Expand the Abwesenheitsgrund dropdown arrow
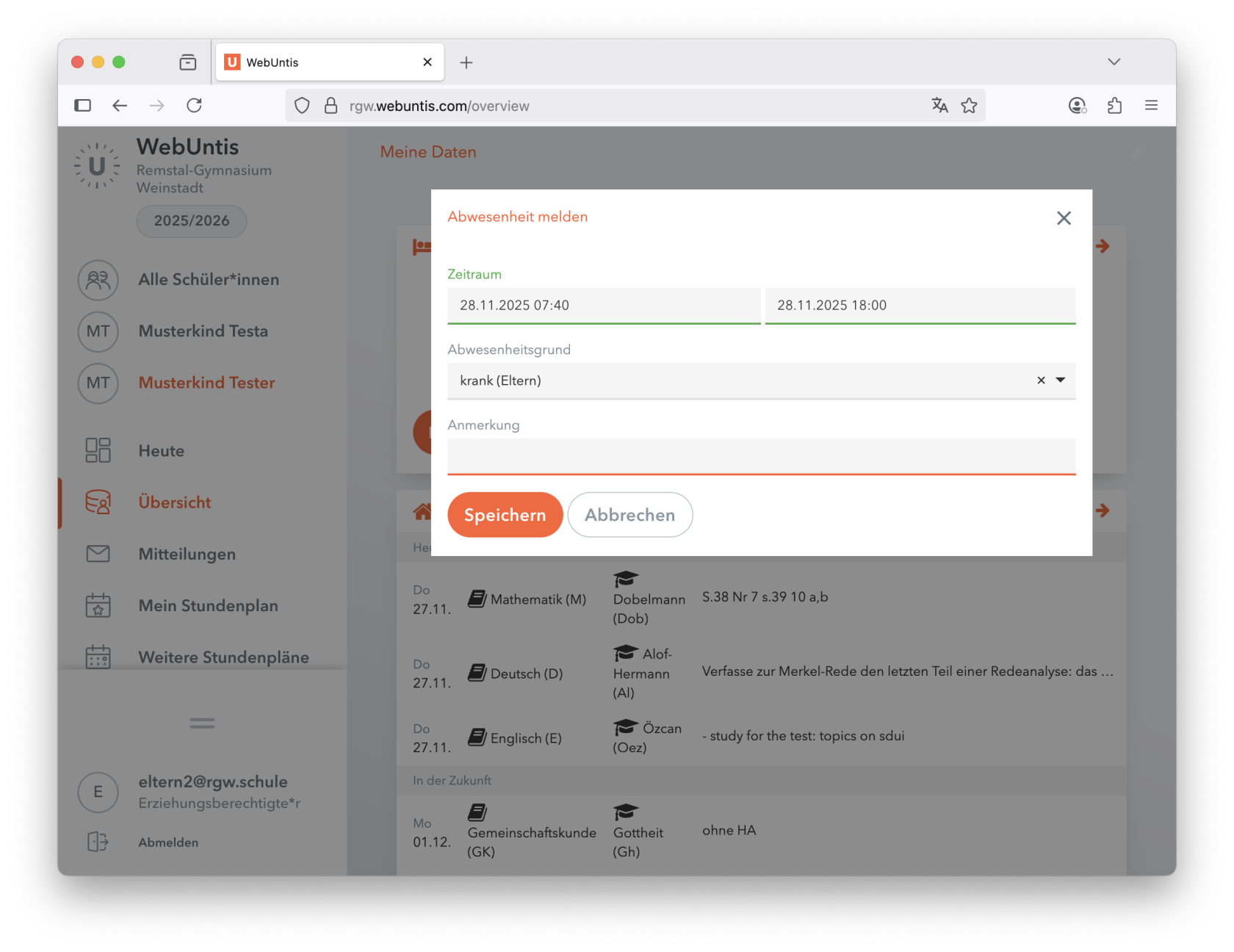The height and width of the screenshot is (952, 1234). pyautogui.click(x=1061, y=381)
